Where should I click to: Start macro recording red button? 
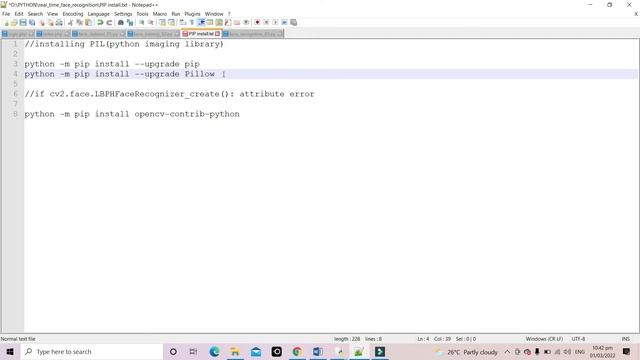pyautogui.click(x=257, y=22)
